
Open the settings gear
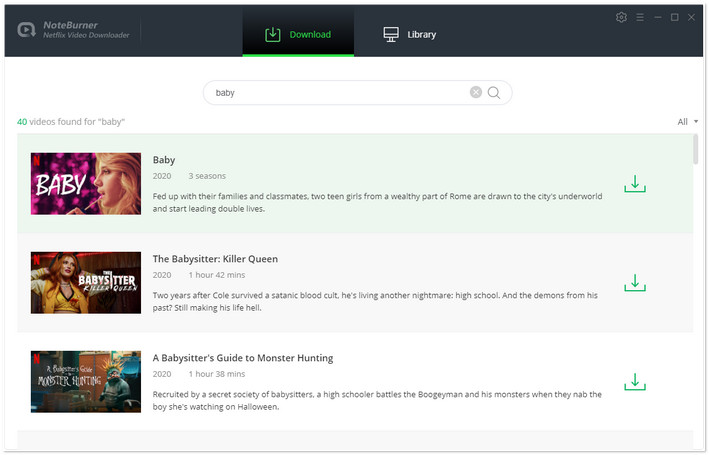pos(621,17)
